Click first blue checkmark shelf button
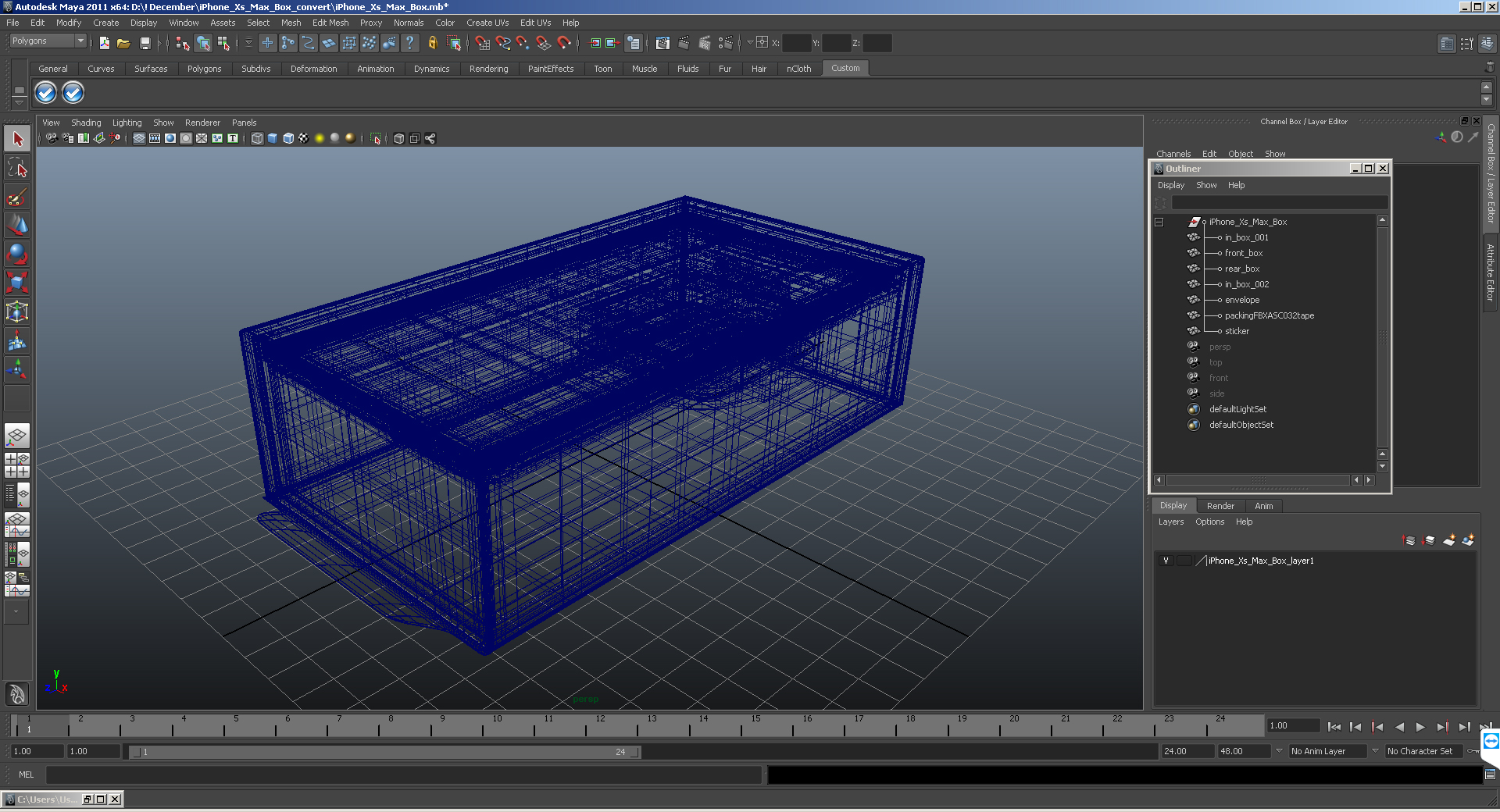 click(46, 93)
